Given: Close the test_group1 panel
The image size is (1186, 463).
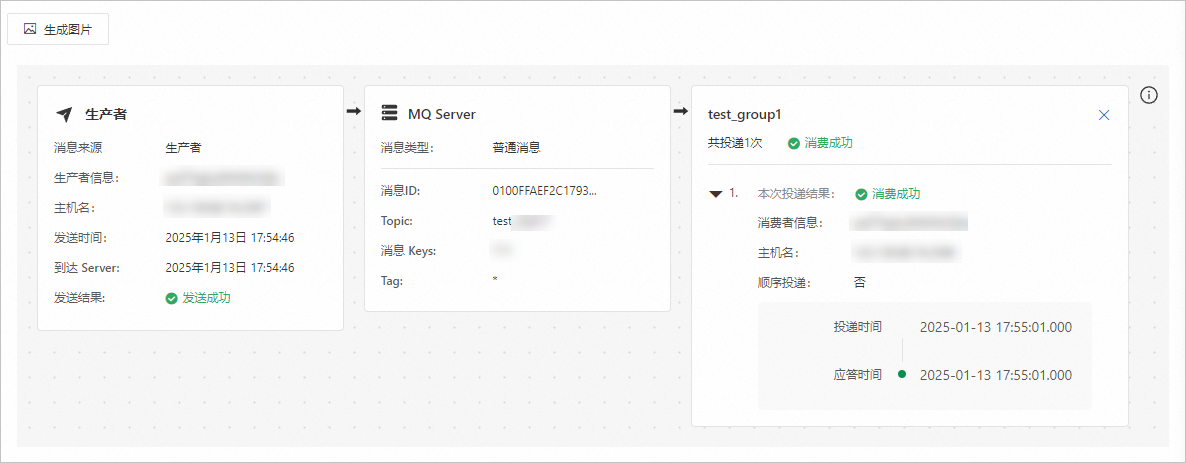Looking at the screenshot, I should click(1104, 115).
